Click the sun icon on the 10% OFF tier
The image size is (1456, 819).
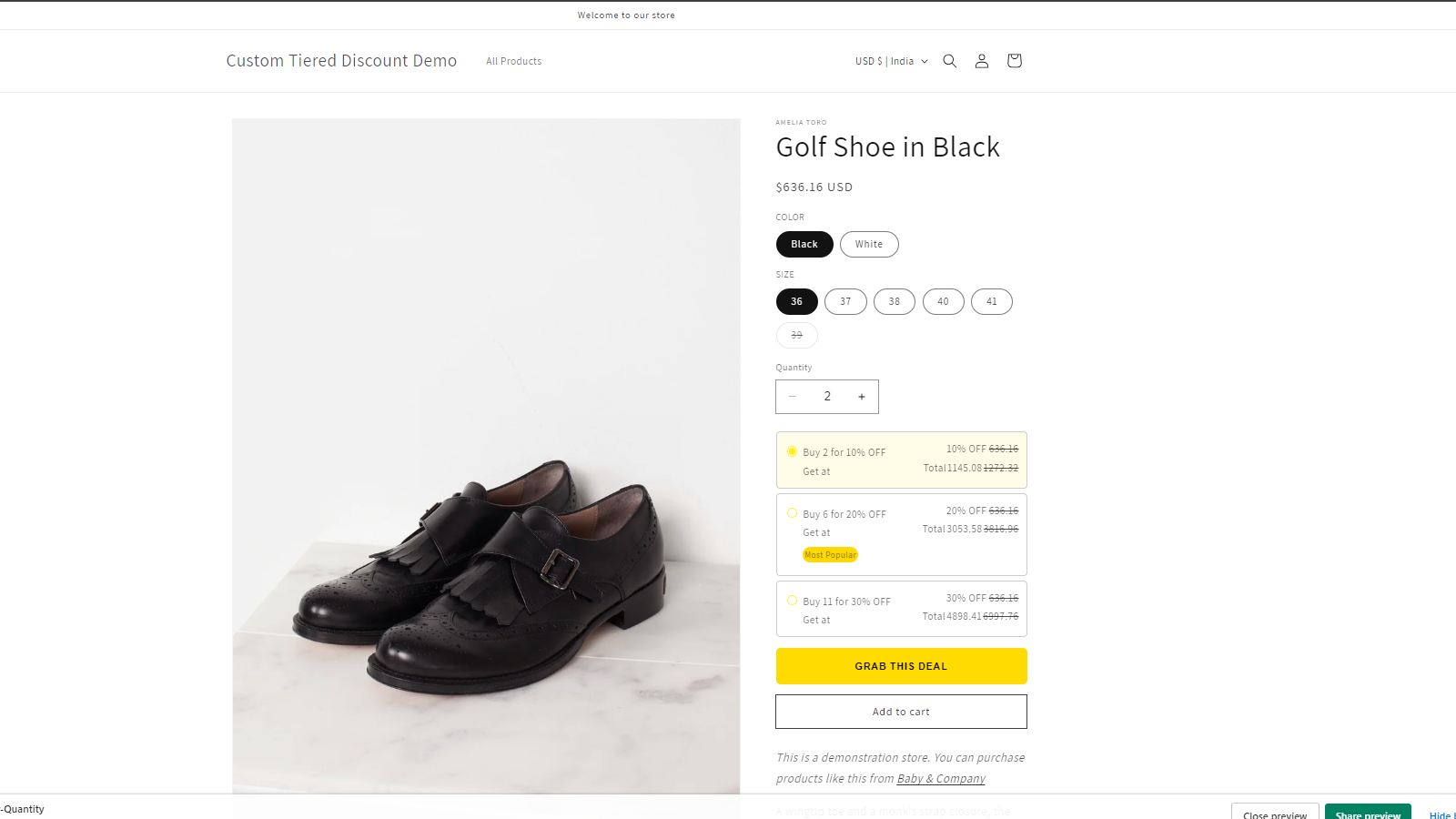point(792,451)
